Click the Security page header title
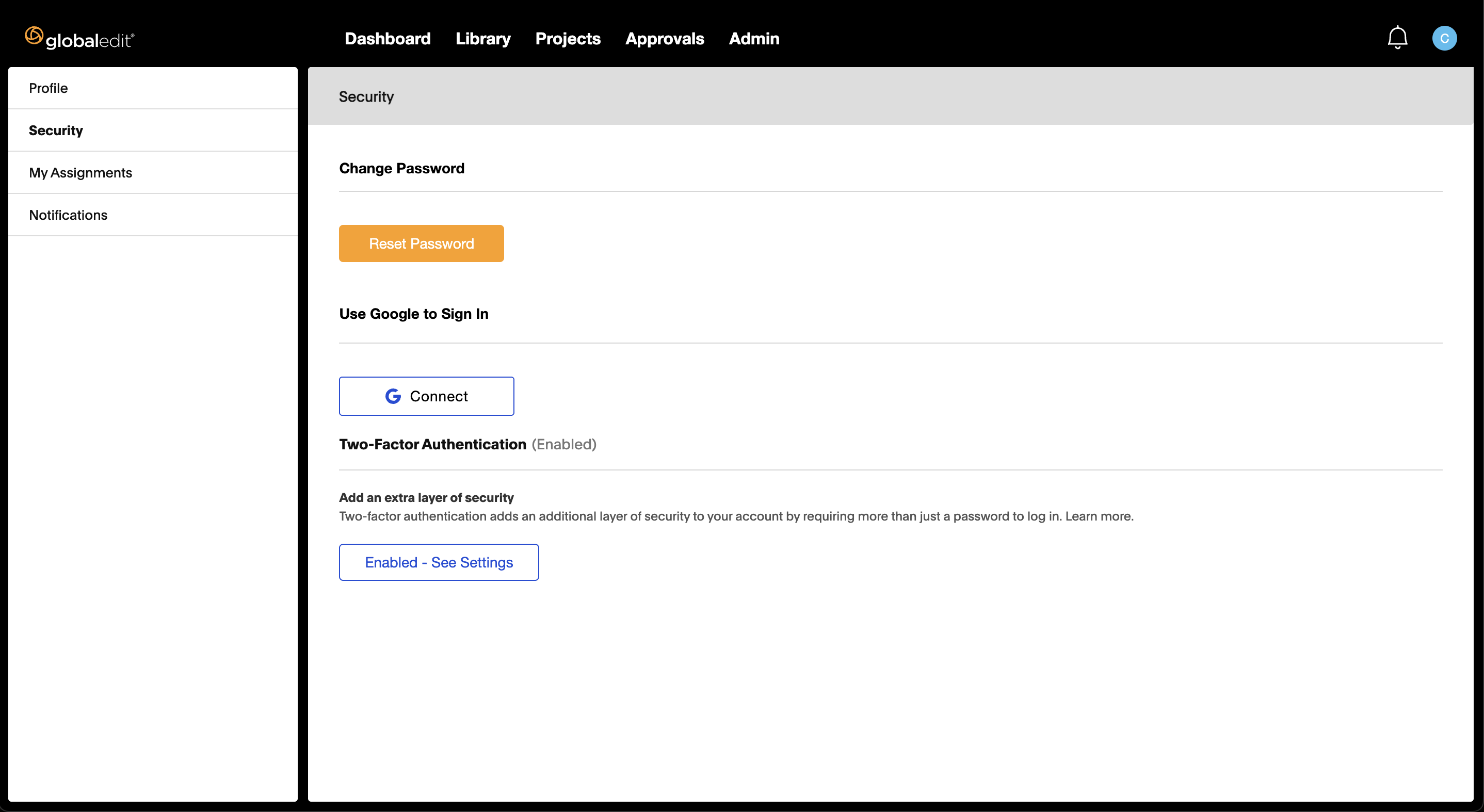 tap(366, 97)
